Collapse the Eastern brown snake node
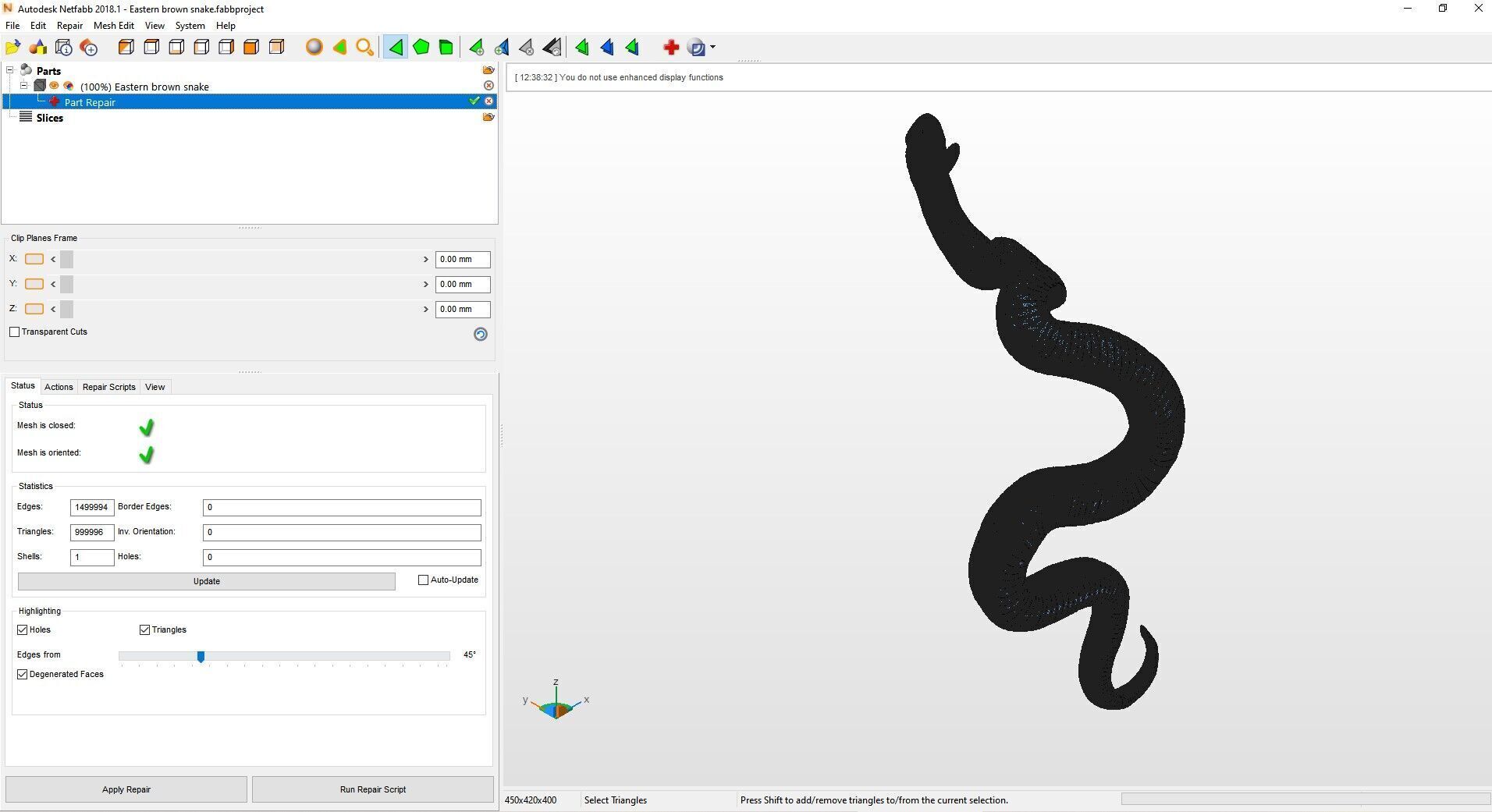1492x812 pixels. 24,86
